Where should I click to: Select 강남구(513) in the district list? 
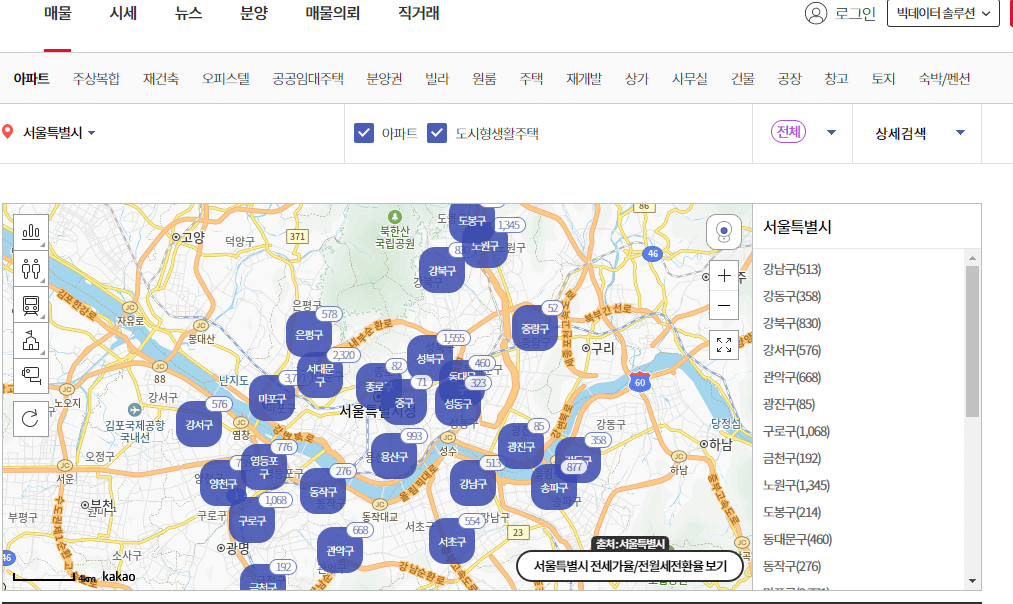point(791,269)
